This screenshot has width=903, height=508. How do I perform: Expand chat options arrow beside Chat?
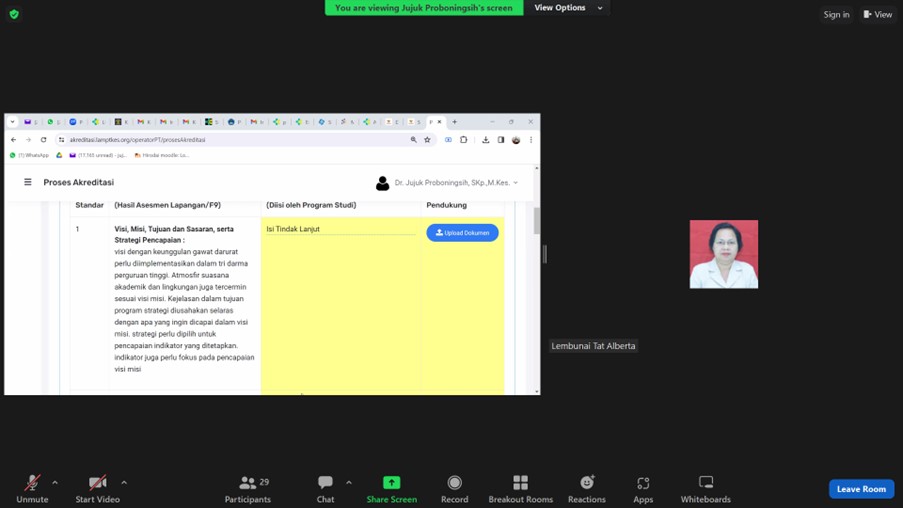pyautogui.click(x=349, y=483)
